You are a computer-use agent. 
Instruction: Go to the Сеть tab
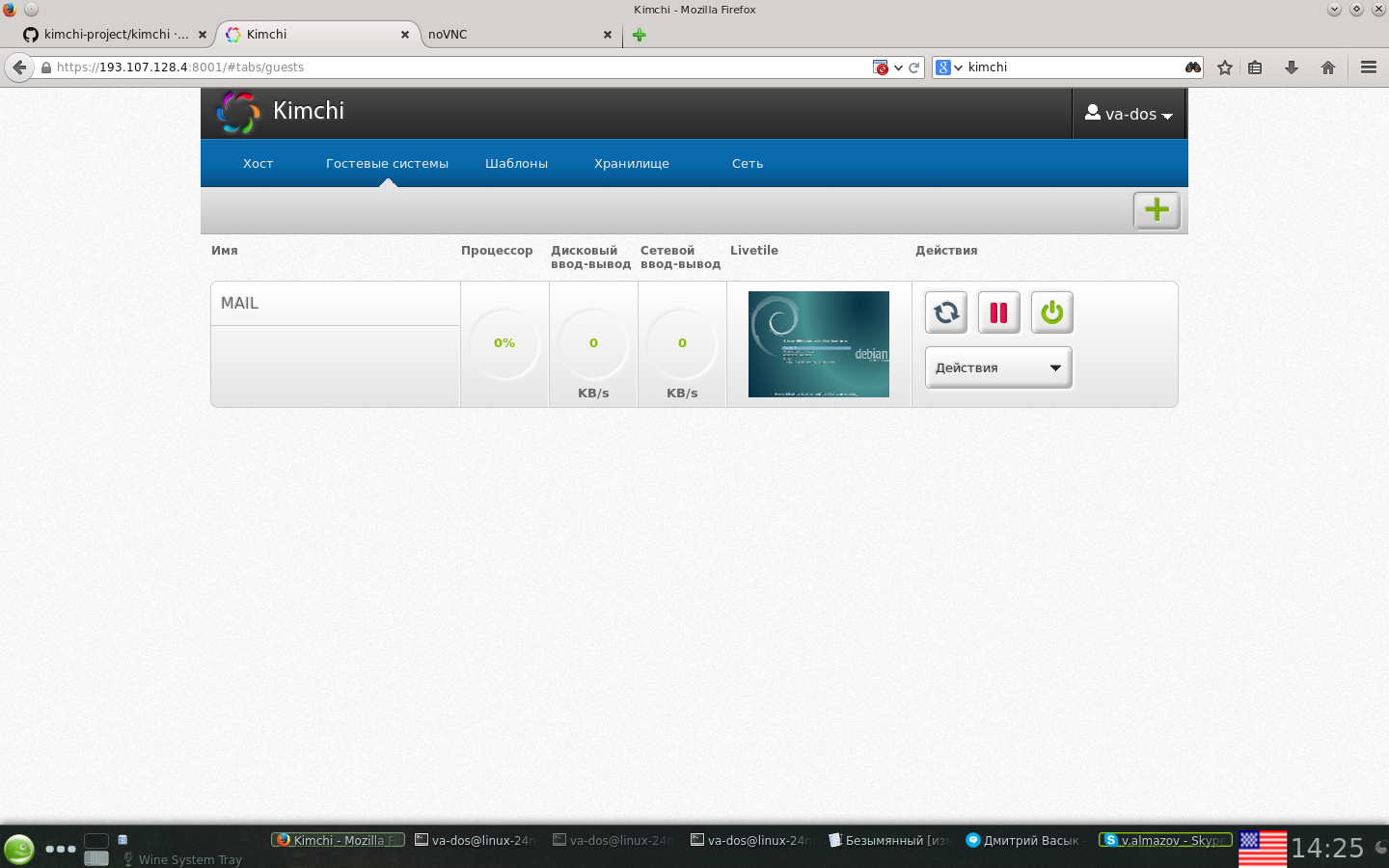coord(748,164)
